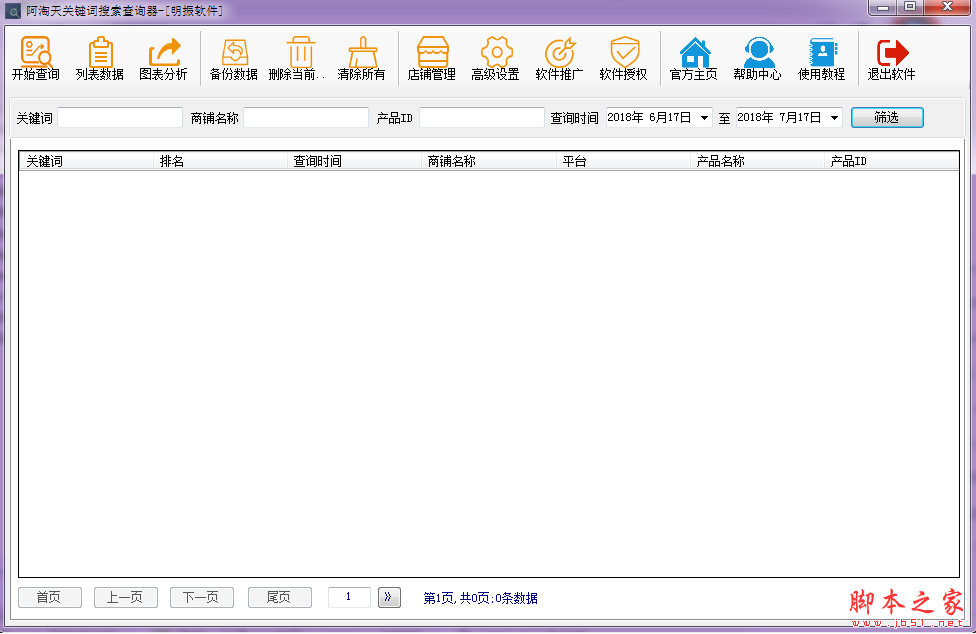Click the 尾页 (Last Page) button

(x=279, y=597)
